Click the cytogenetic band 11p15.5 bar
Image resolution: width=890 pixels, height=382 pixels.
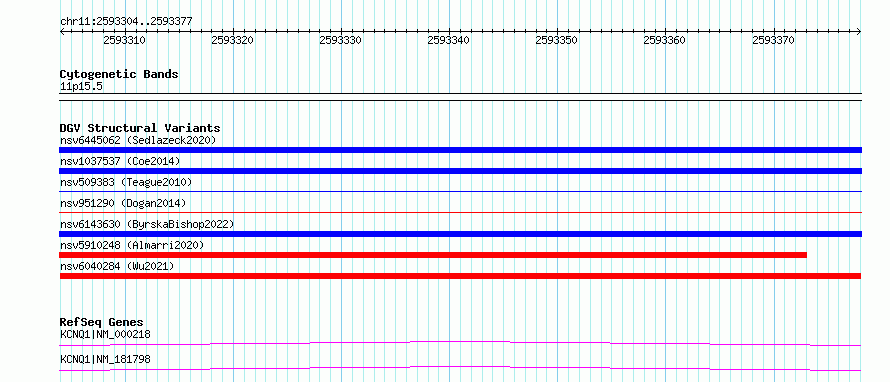(460, 96)
